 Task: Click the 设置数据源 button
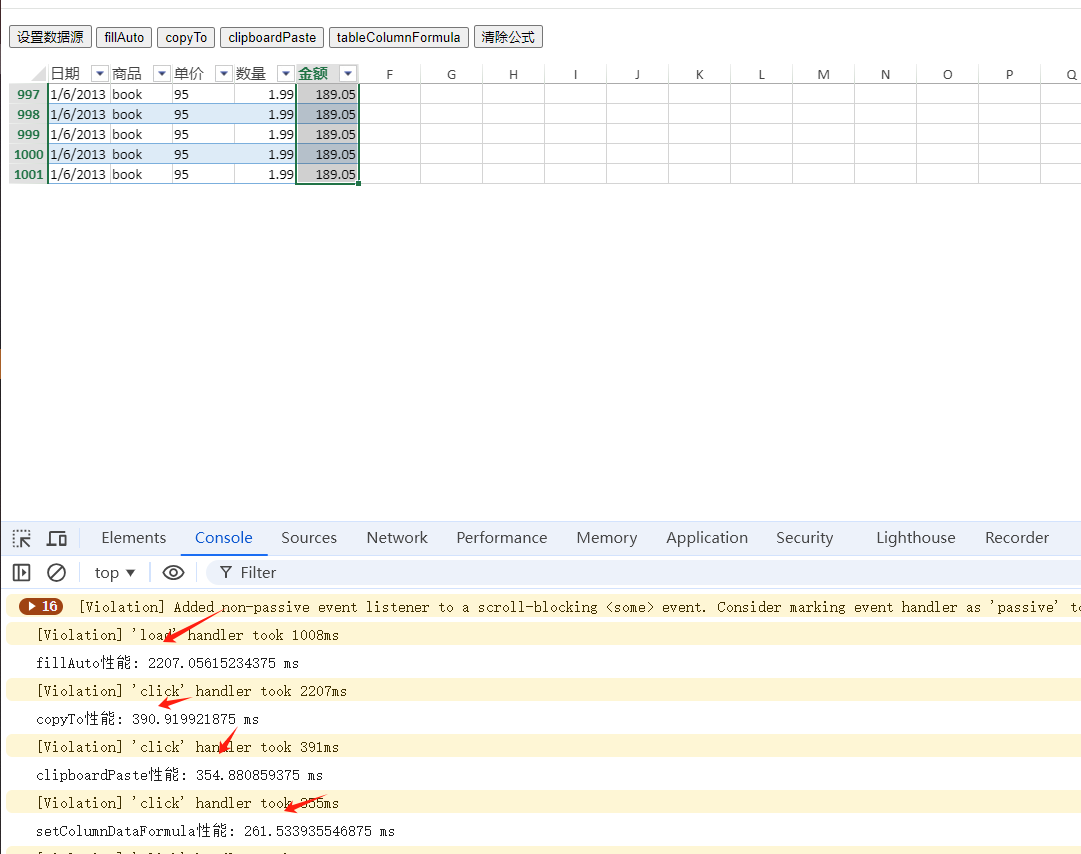pyautogui.click(x=50, y=37)
